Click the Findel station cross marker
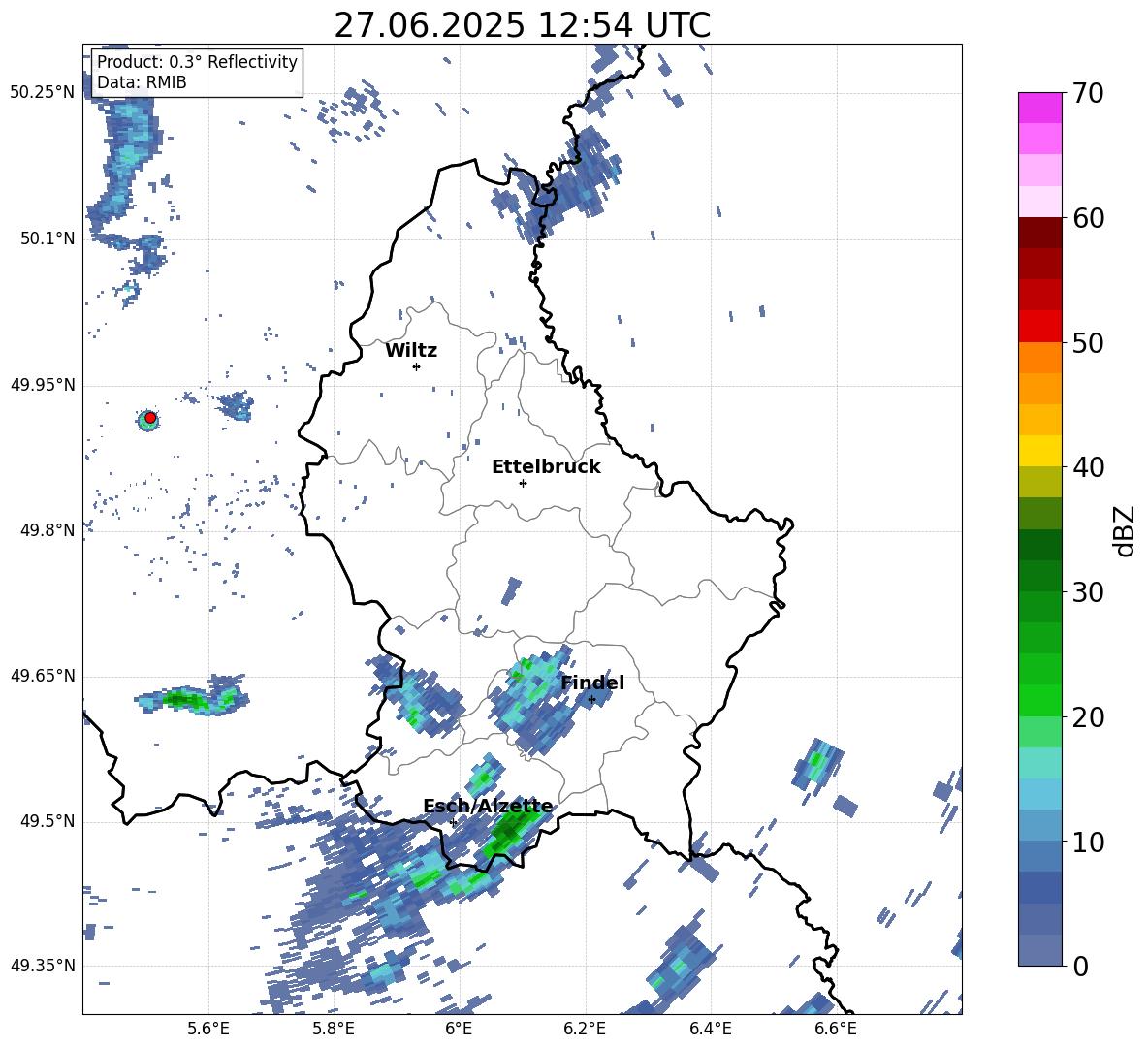The image size is (1148, 1048). pos(591,700)
